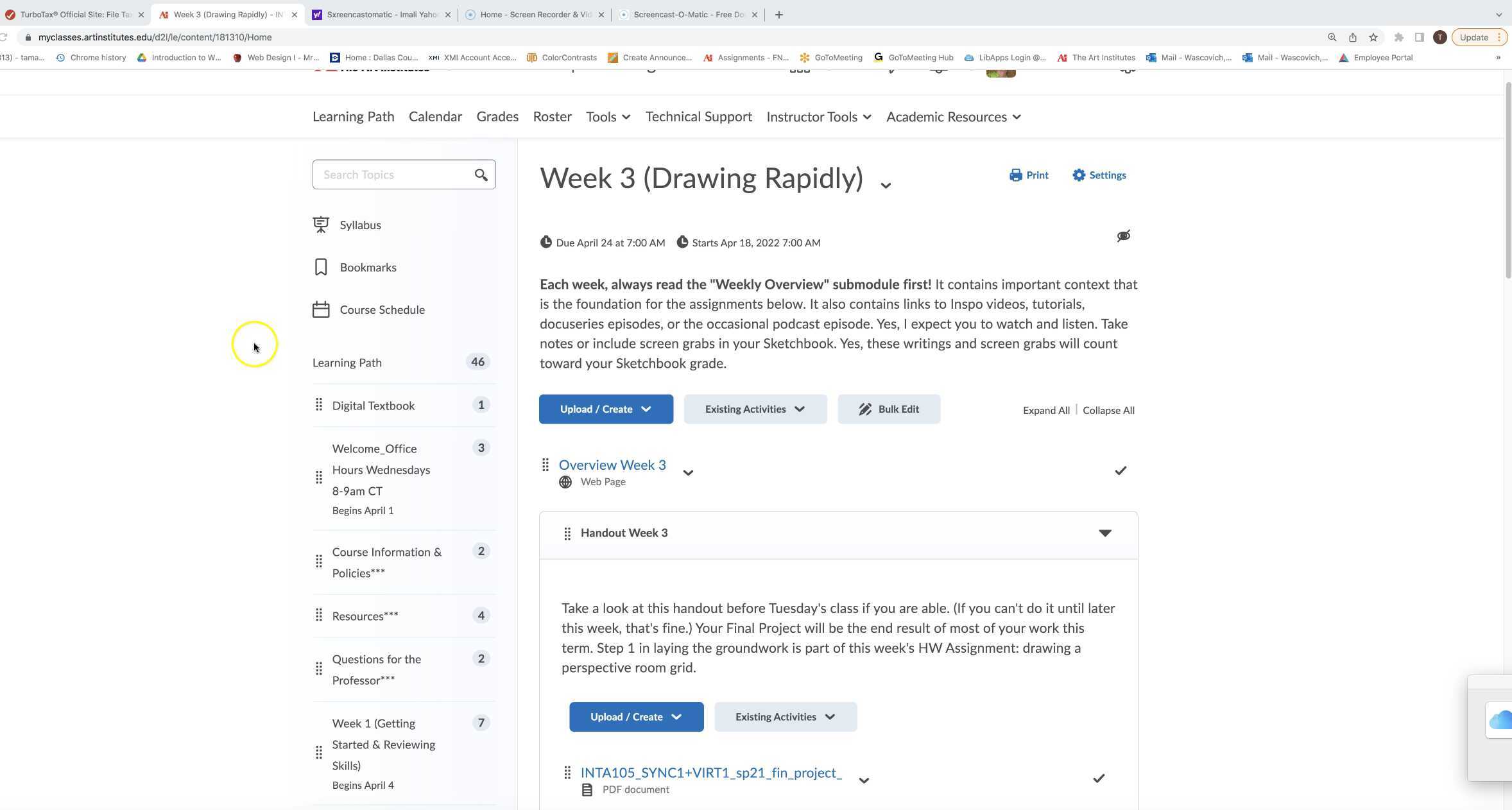Collapse the Handout Week 3 submodule

pos(1104,533)
